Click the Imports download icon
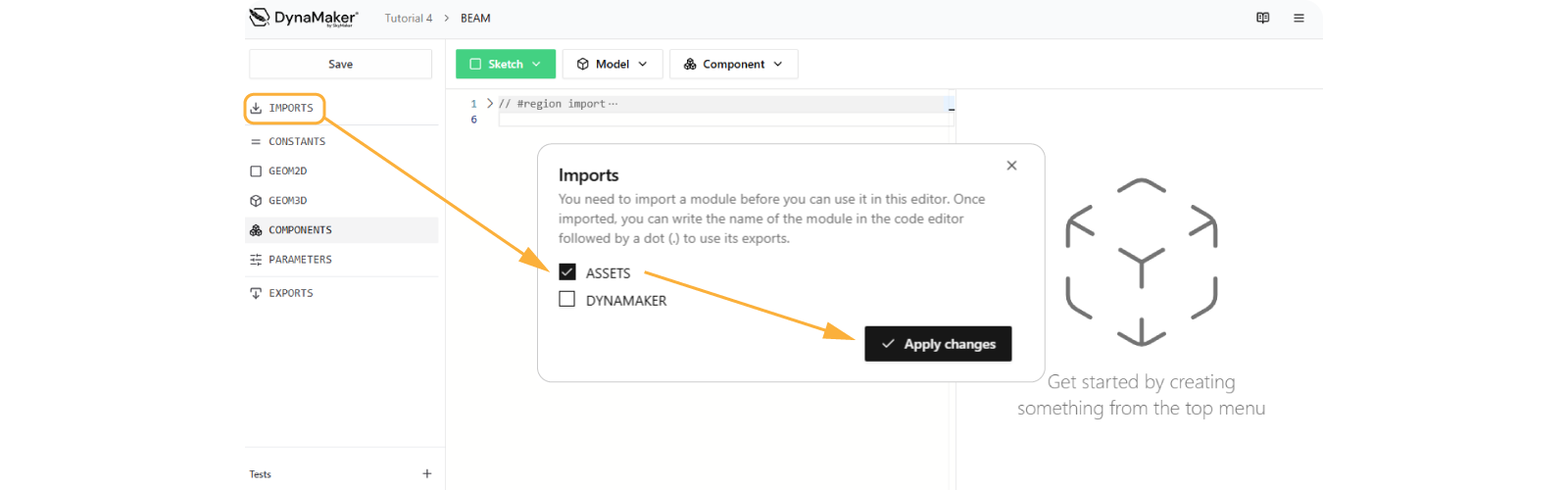The image size is (1568, 490). 256,108
